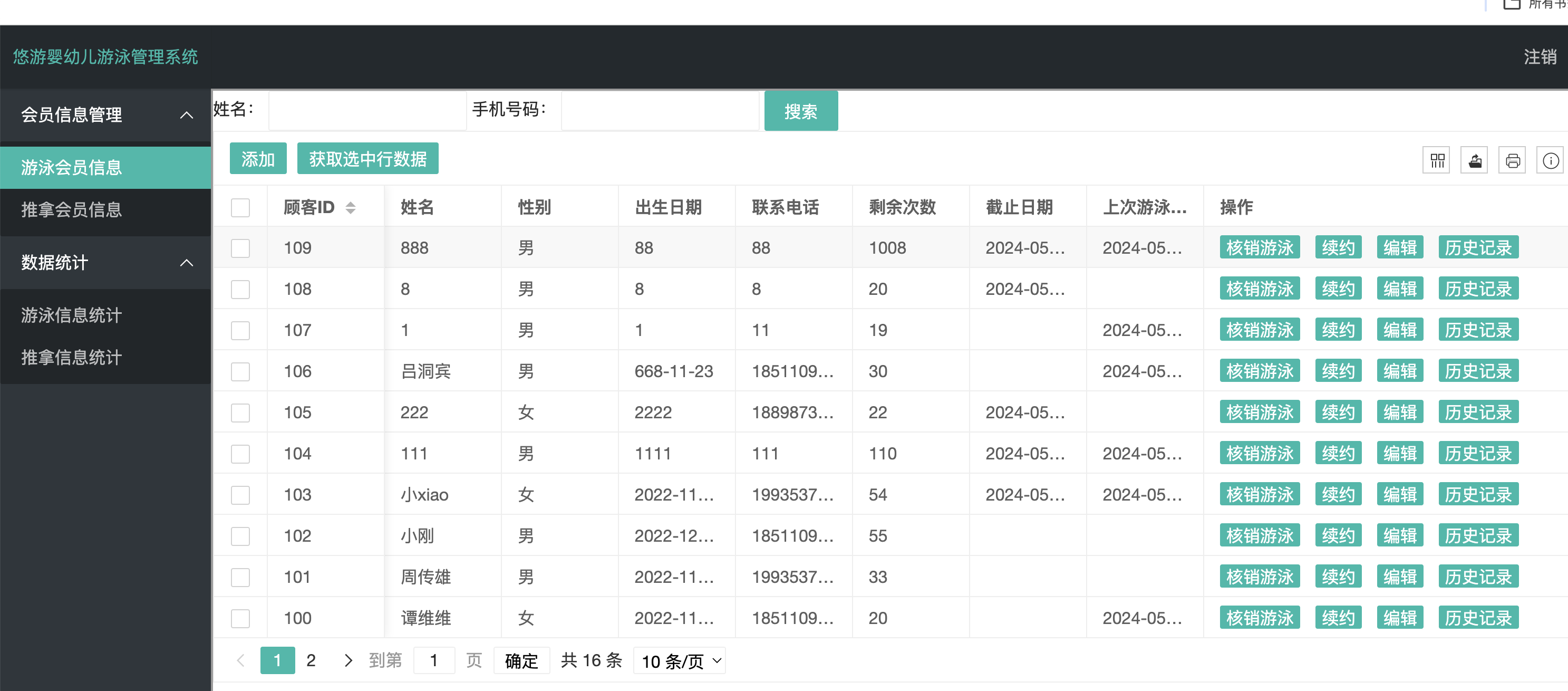
Task: Collapse the 会员信息管理 menu group
Action: click(x=105, y=114)
